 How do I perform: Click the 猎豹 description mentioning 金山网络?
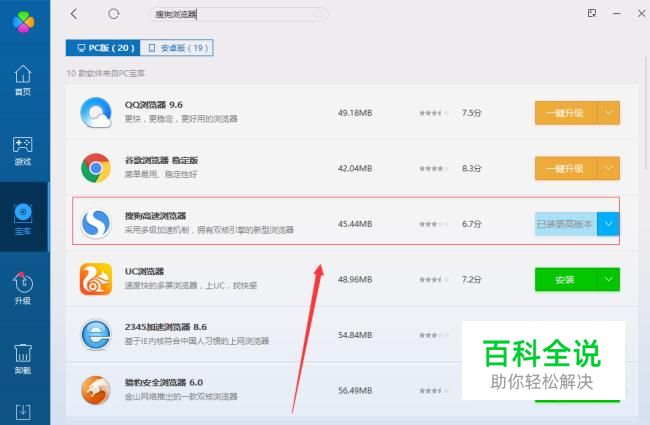click(181, 396)
